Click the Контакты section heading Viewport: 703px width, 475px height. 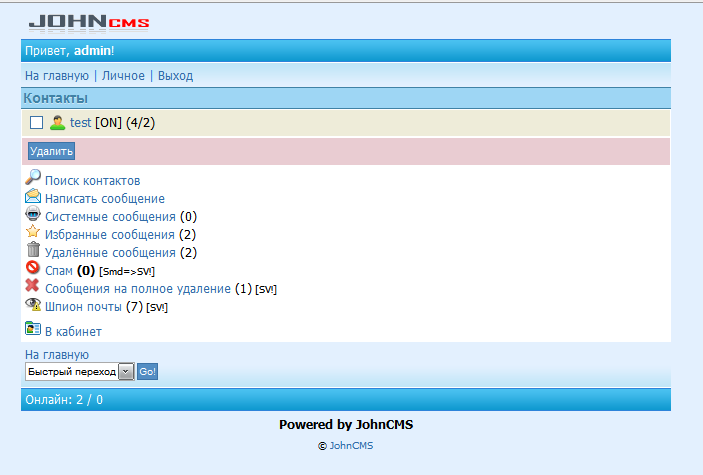pos(56,98)
